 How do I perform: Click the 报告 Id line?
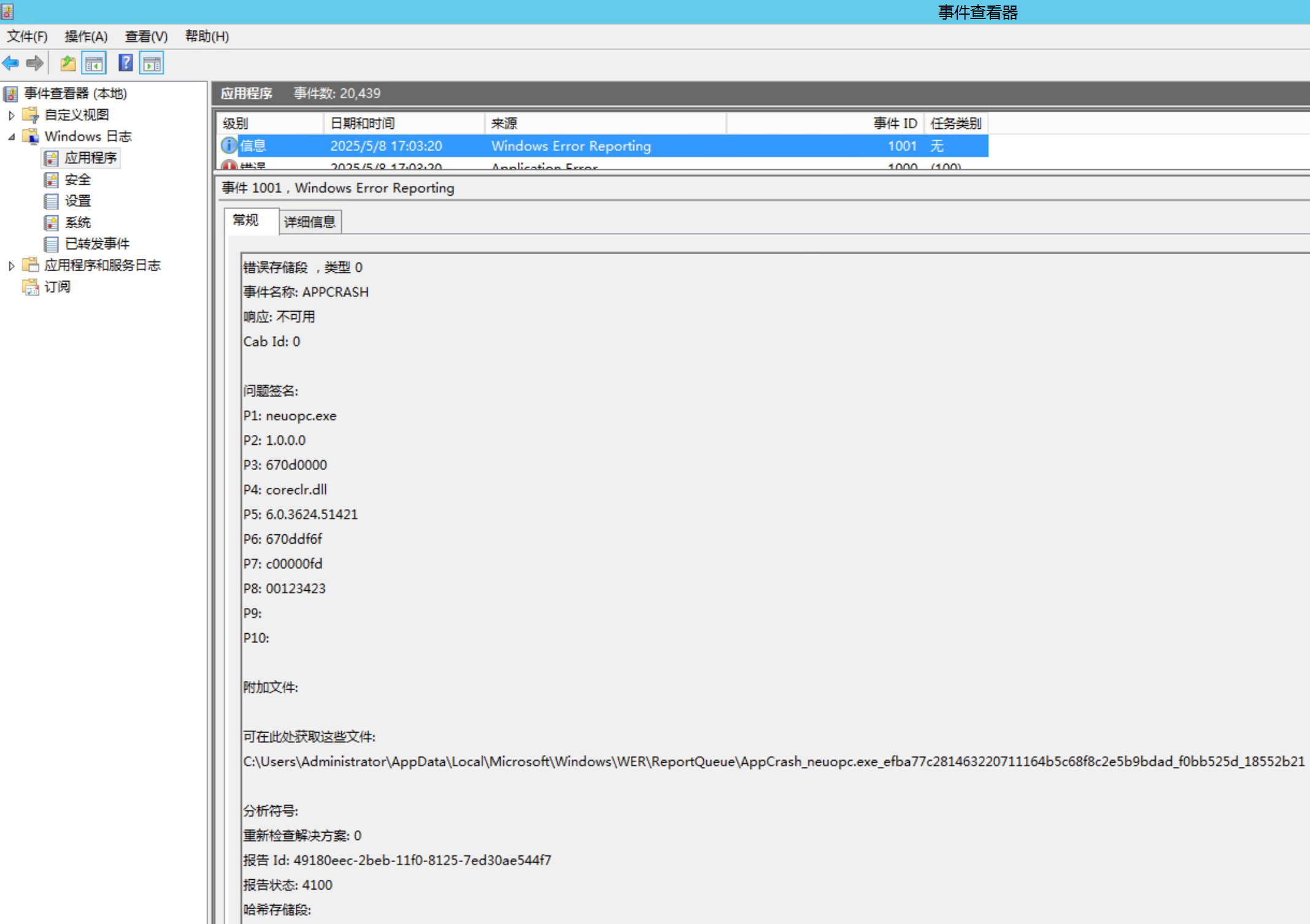[397, 860]
